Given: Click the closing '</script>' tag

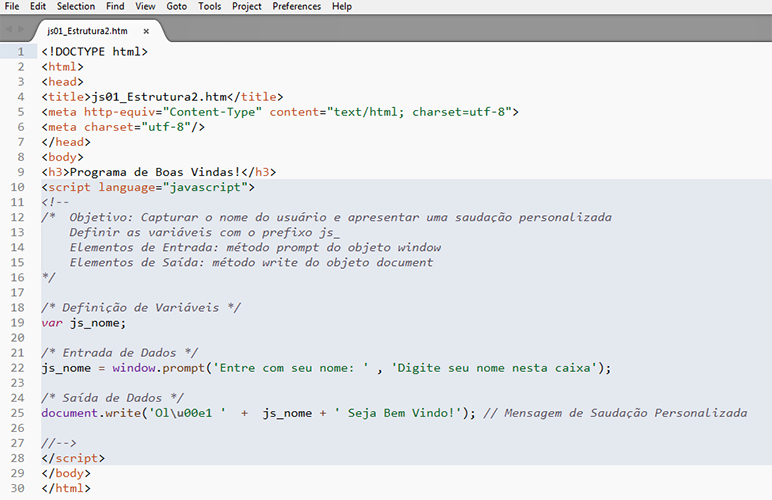Looking at the screenshot, I should (73, 459).
